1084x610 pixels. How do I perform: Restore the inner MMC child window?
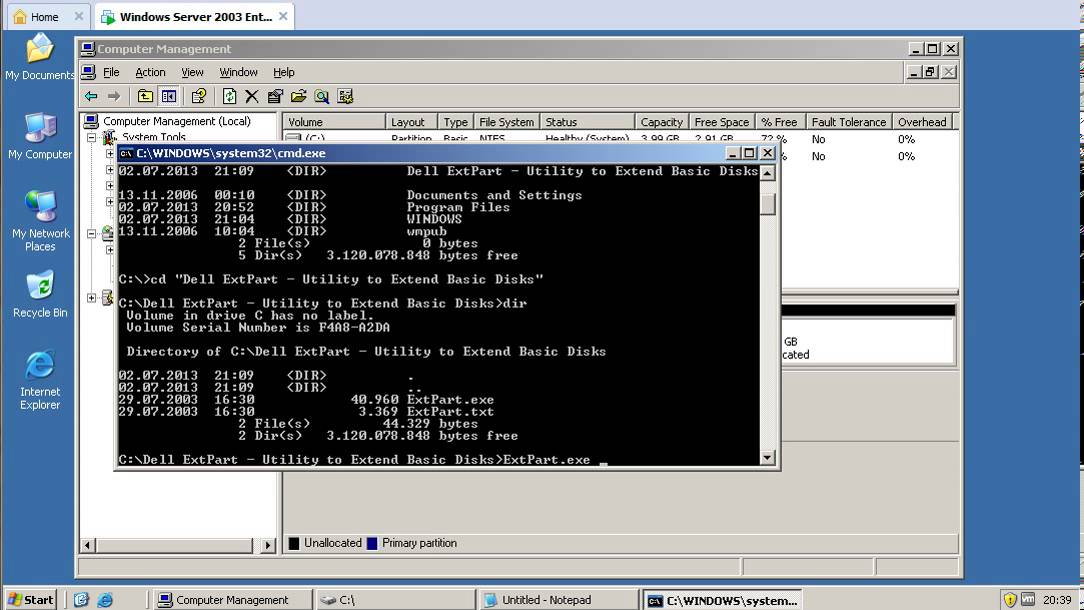coord(931,72)
